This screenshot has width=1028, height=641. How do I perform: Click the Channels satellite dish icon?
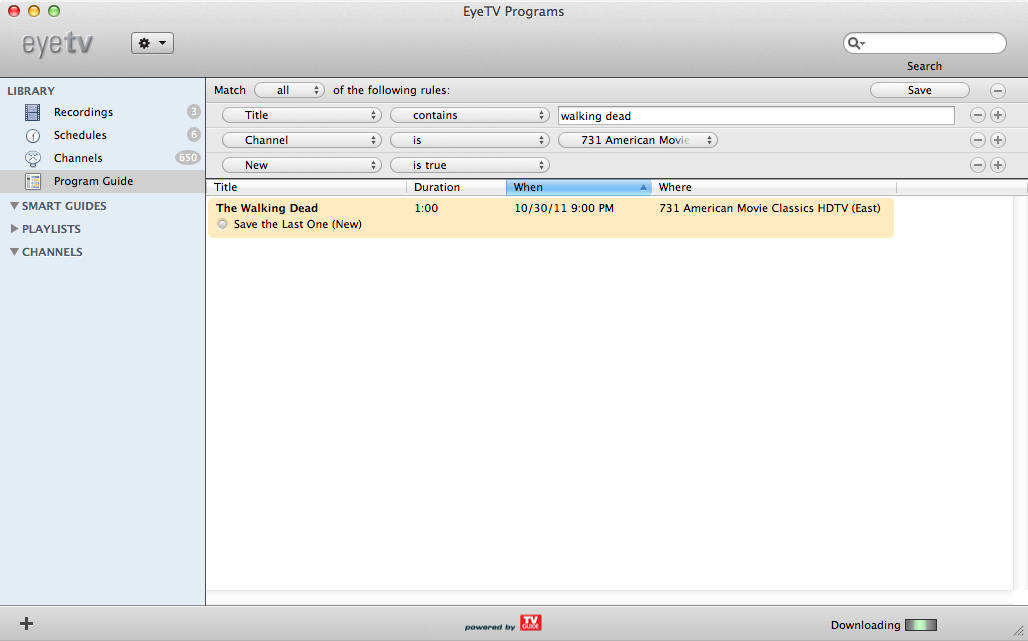pos(33,158)
